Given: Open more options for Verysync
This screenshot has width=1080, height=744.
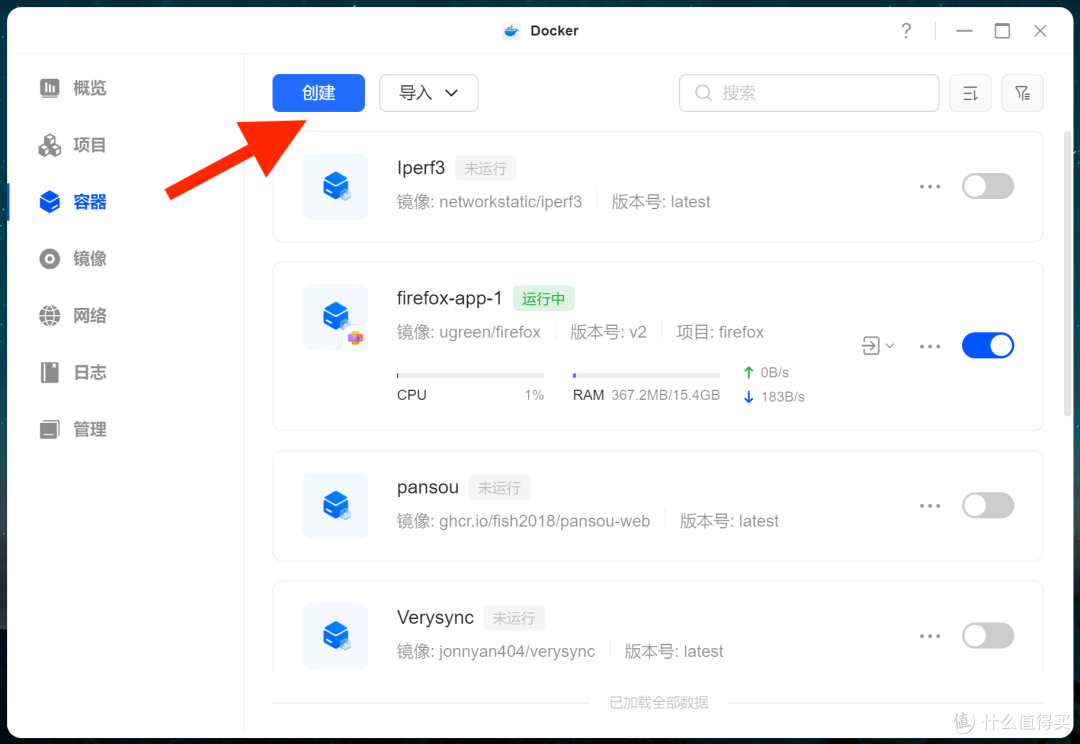Looking at the screenshot, I should [x=930, y=636].
